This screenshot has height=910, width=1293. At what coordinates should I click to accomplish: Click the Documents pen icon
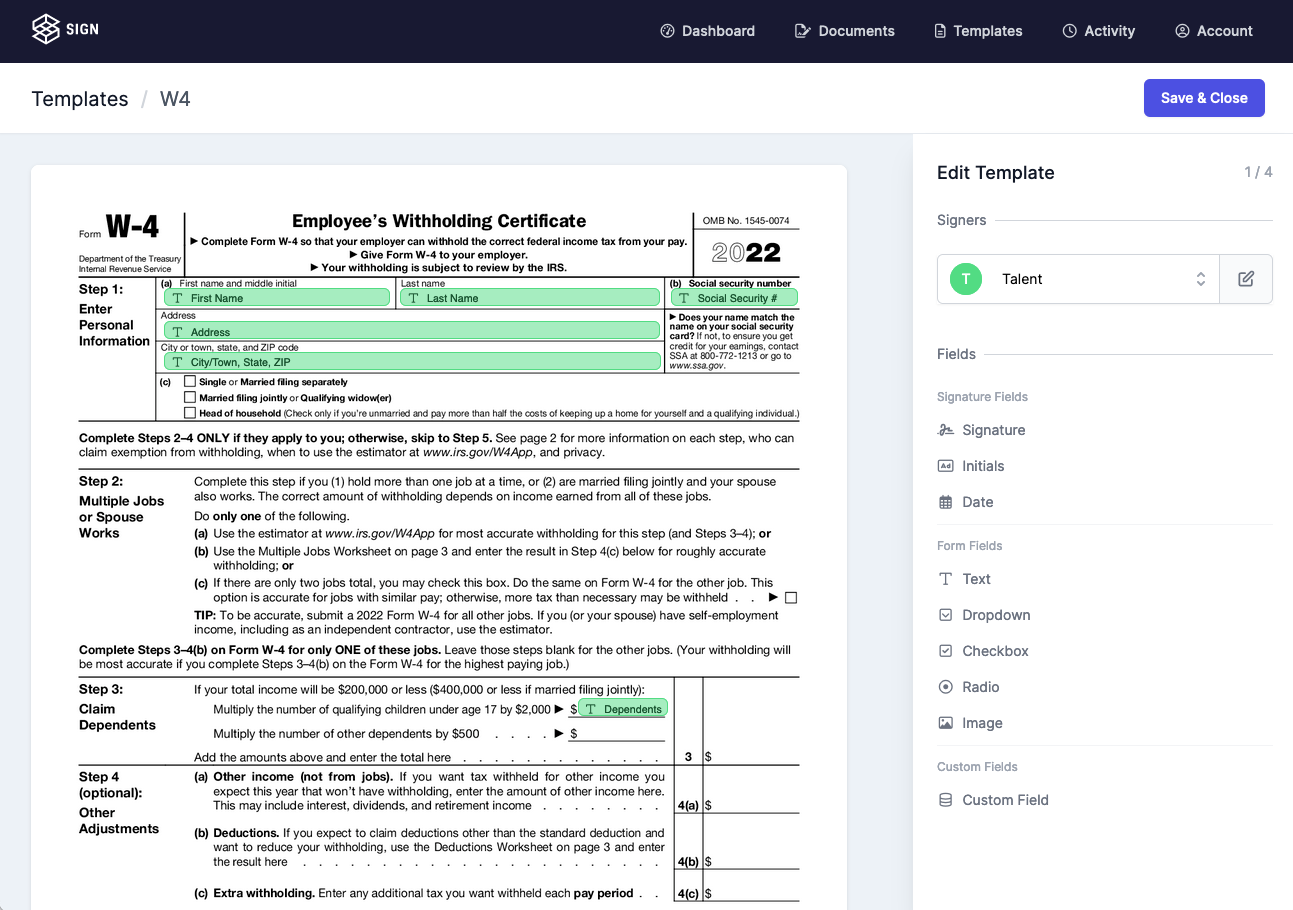(x=802, y=31)
